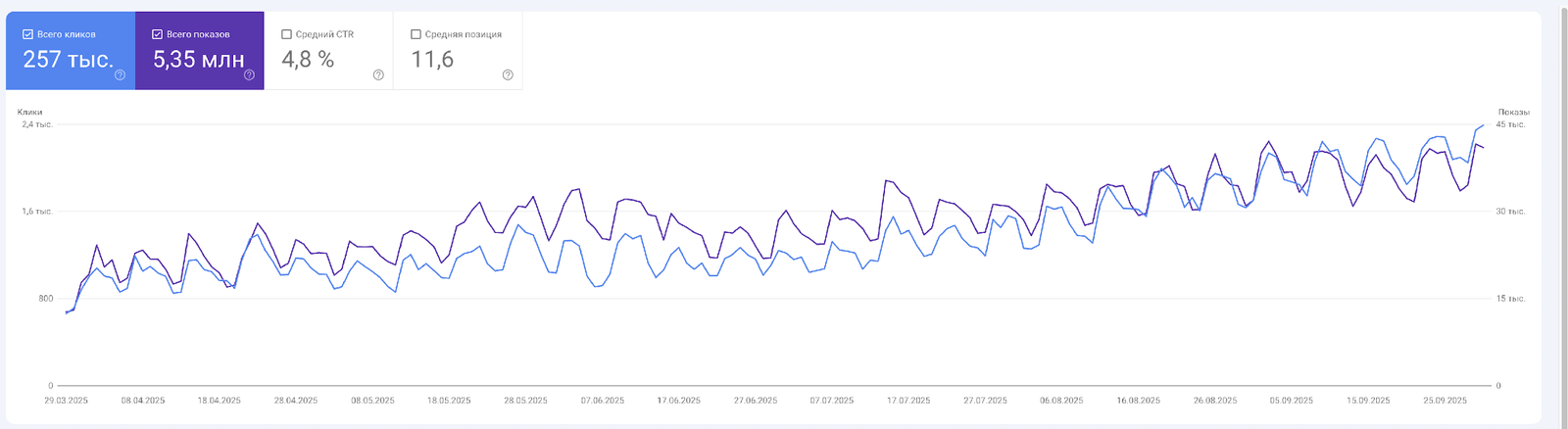Click the '800' left axis value
Image resolution: width=1568 pixels, height=429 pixels.
pos(46,299)
